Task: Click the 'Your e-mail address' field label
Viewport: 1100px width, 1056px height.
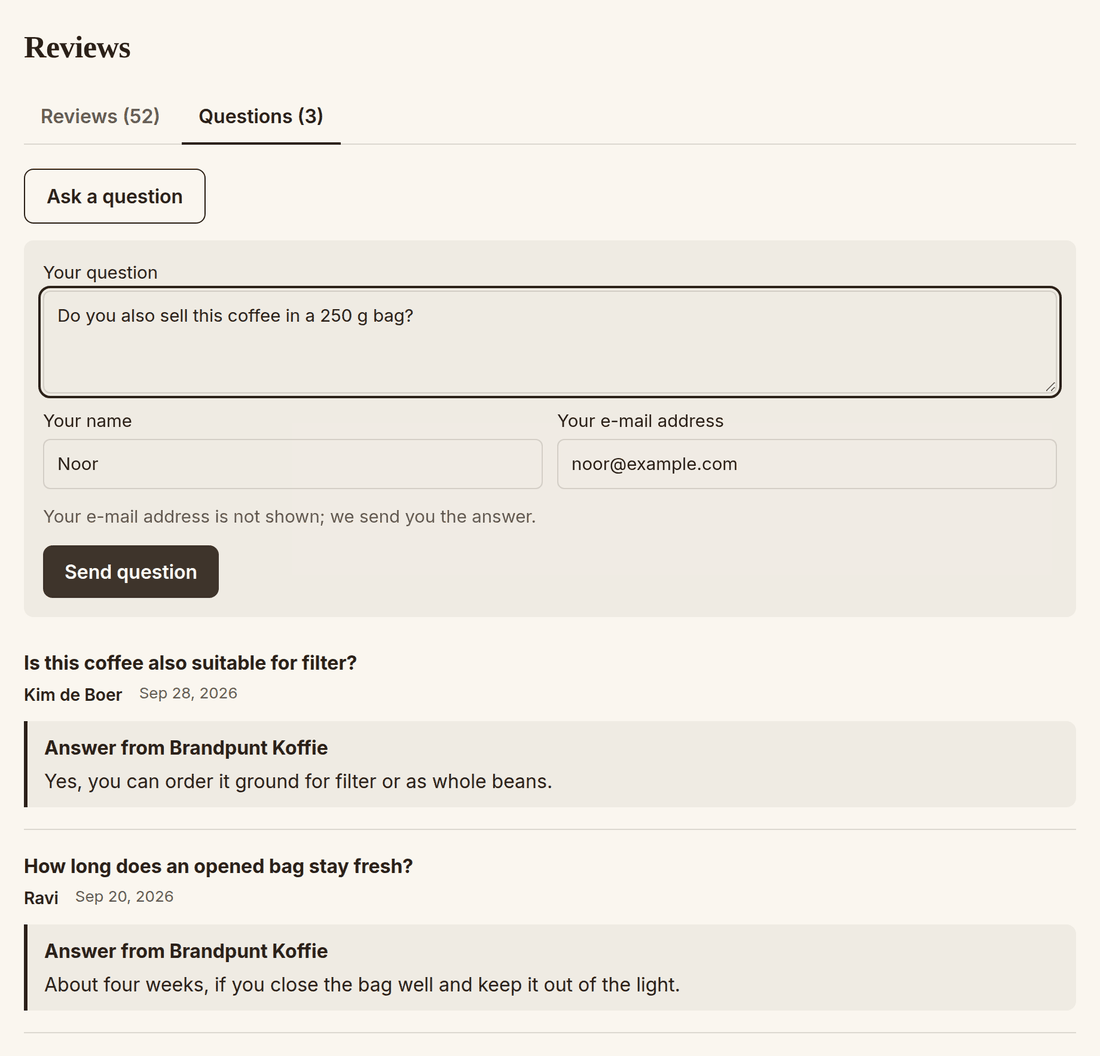Action: [x=640, y=421]
